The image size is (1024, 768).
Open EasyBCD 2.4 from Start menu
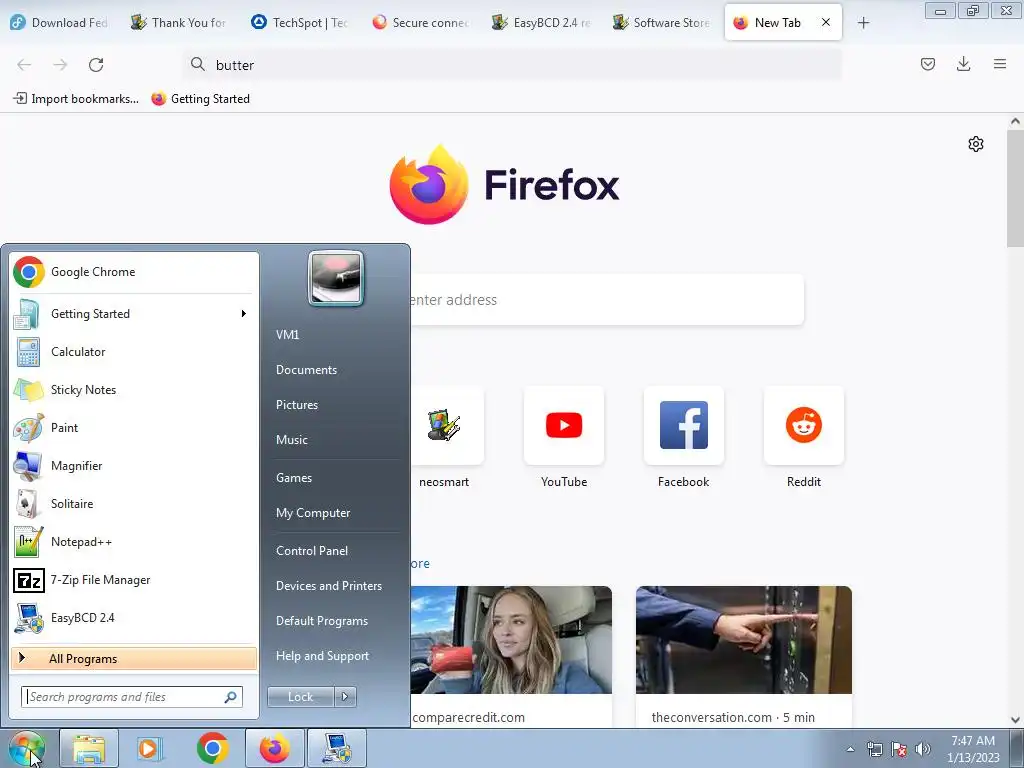[134, 618]
